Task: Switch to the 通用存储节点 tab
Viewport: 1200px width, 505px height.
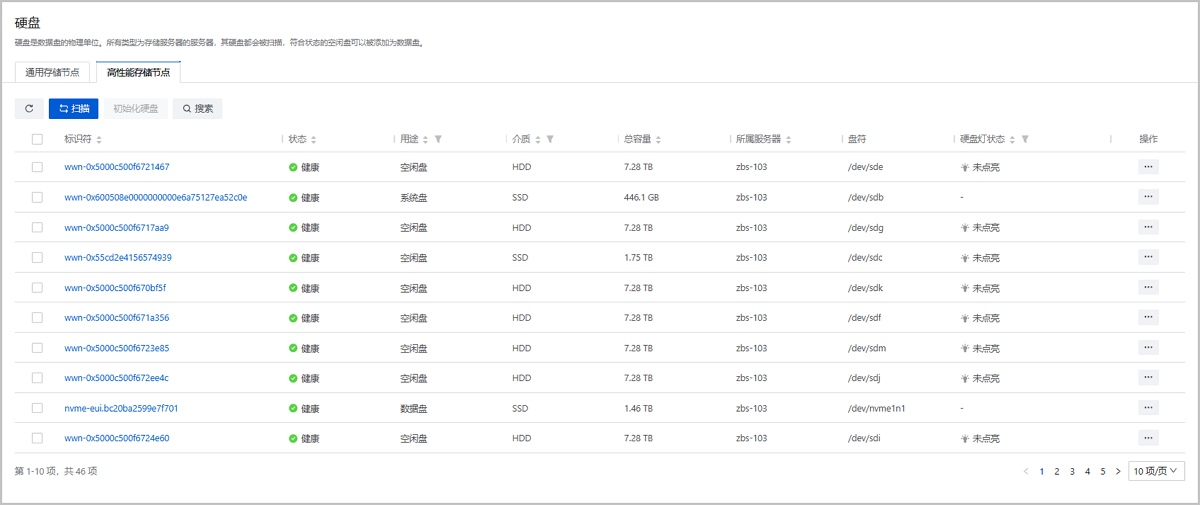Action: (x=52, y=72)
